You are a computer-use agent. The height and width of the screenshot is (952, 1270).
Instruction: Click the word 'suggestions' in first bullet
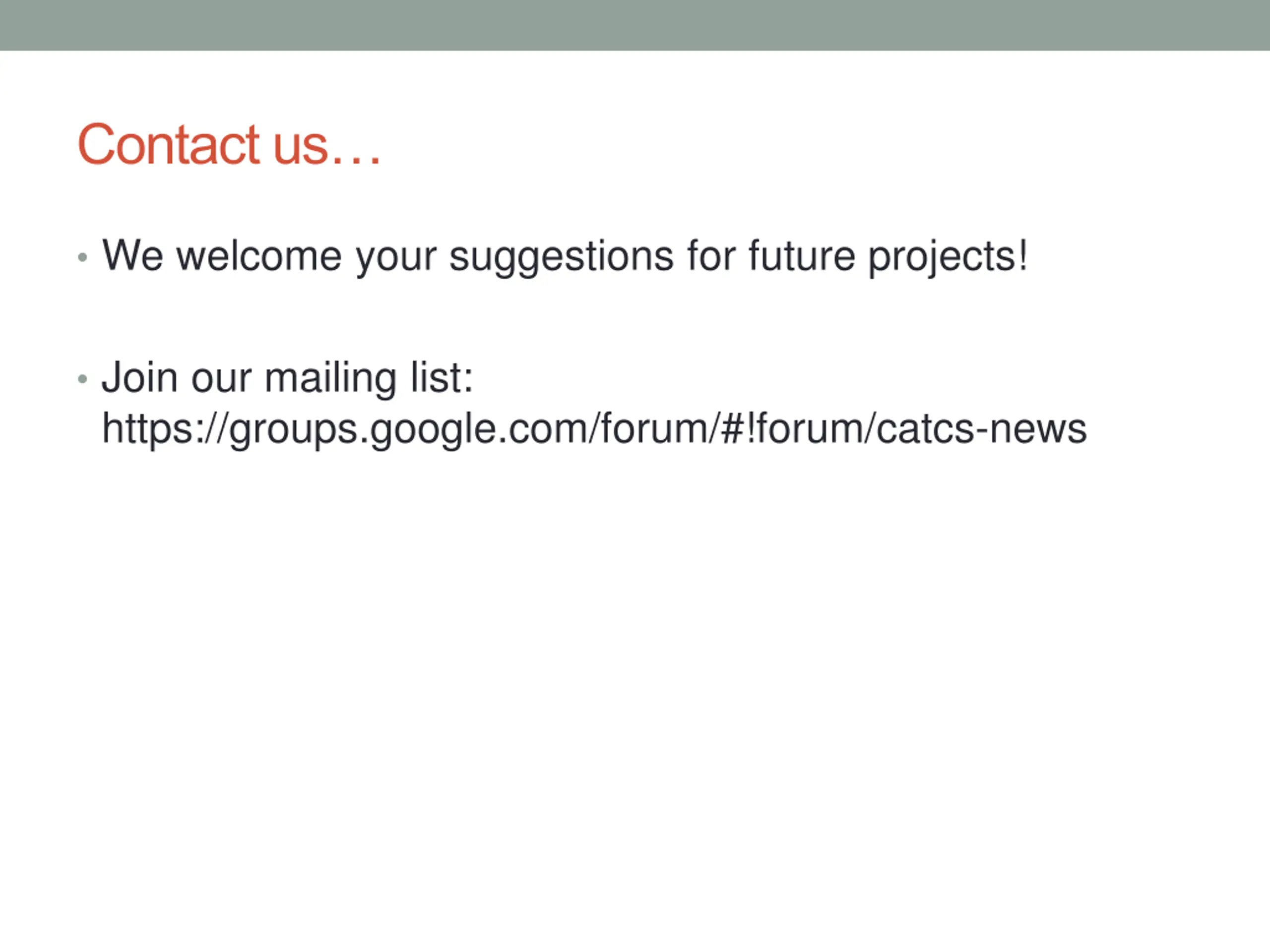[x=562, y=256]
